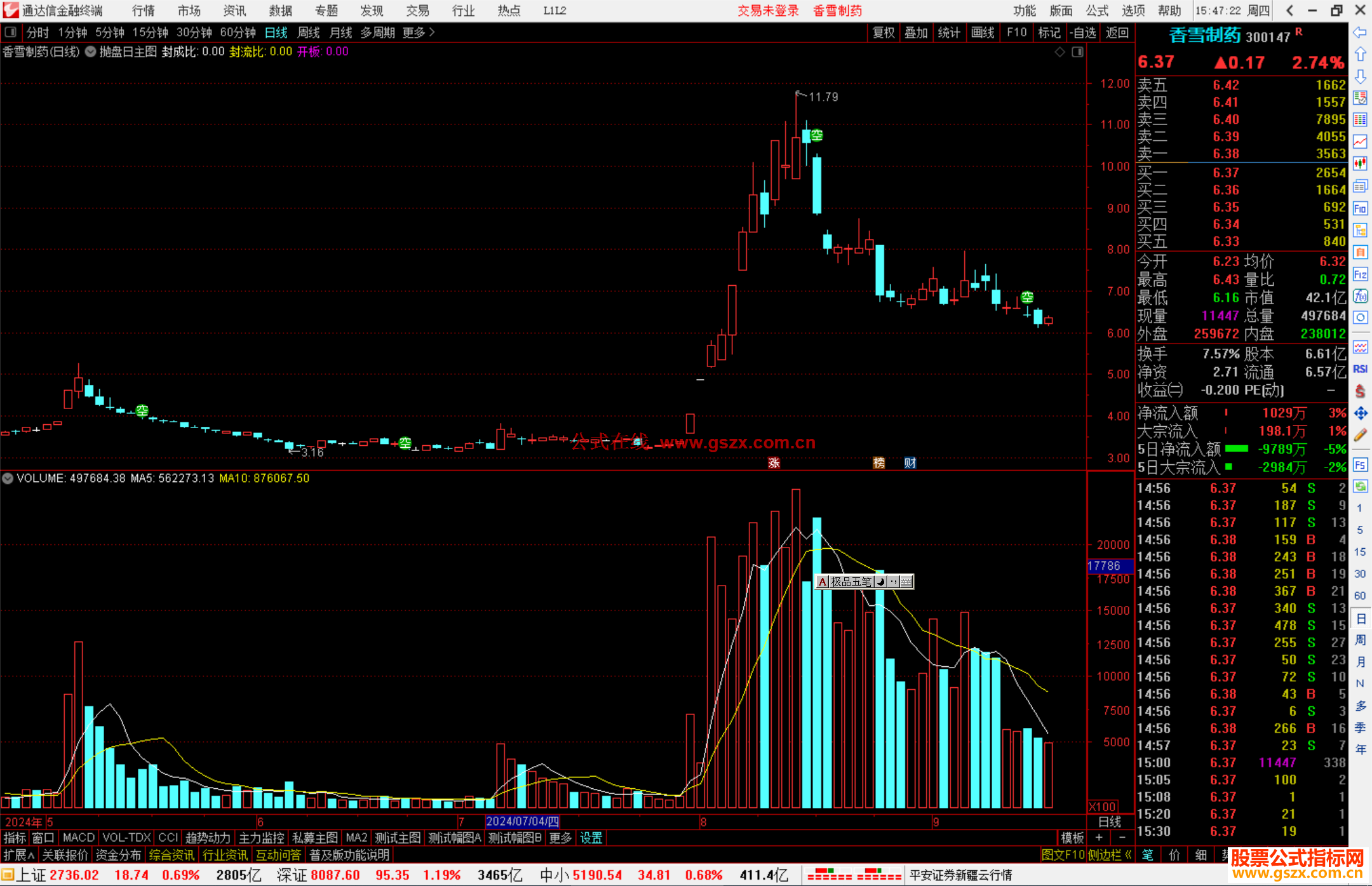Click the F12 sidebar icon
This screenshot has width=1372, height=886.
coord(1360,274)
